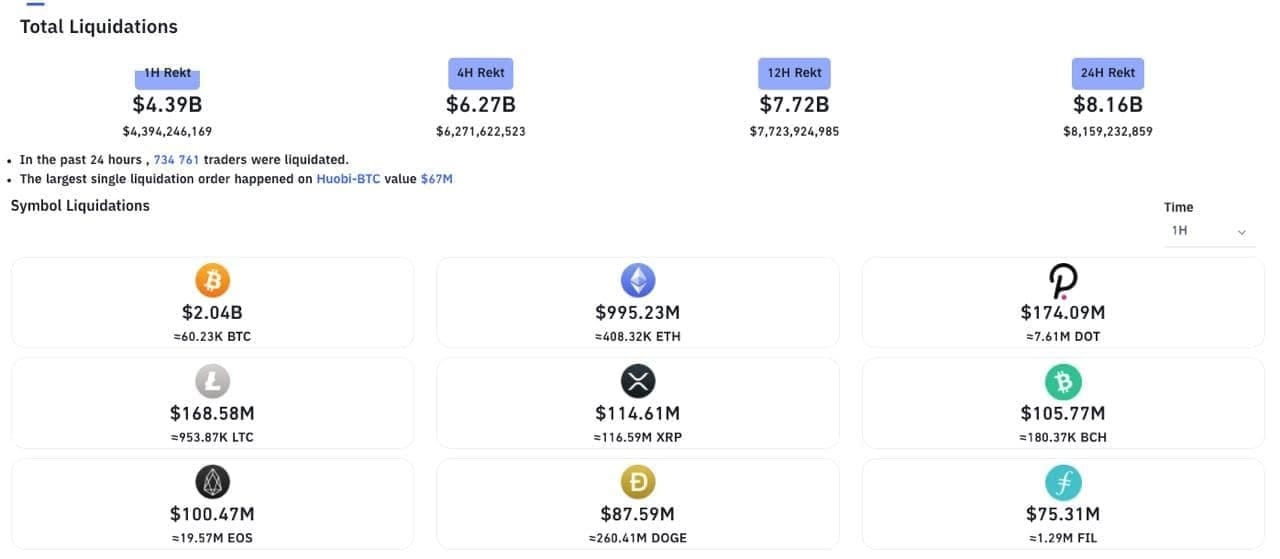The image size is (1280, 559).
Task: Click the ≈7.61M DOT quantity text
Action: 1063,337
